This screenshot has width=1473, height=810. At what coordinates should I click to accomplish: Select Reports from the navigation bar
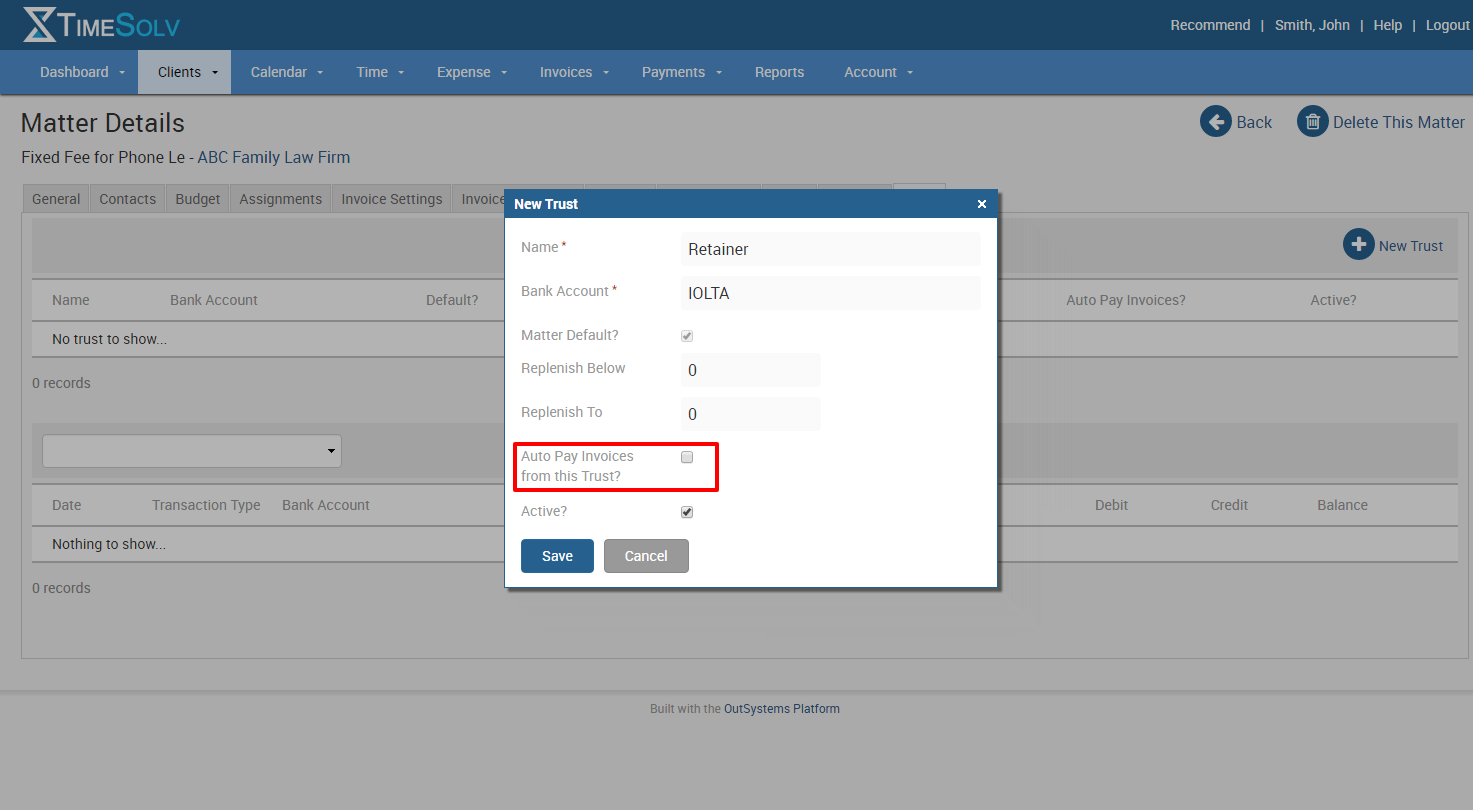(x=779, y=71)
